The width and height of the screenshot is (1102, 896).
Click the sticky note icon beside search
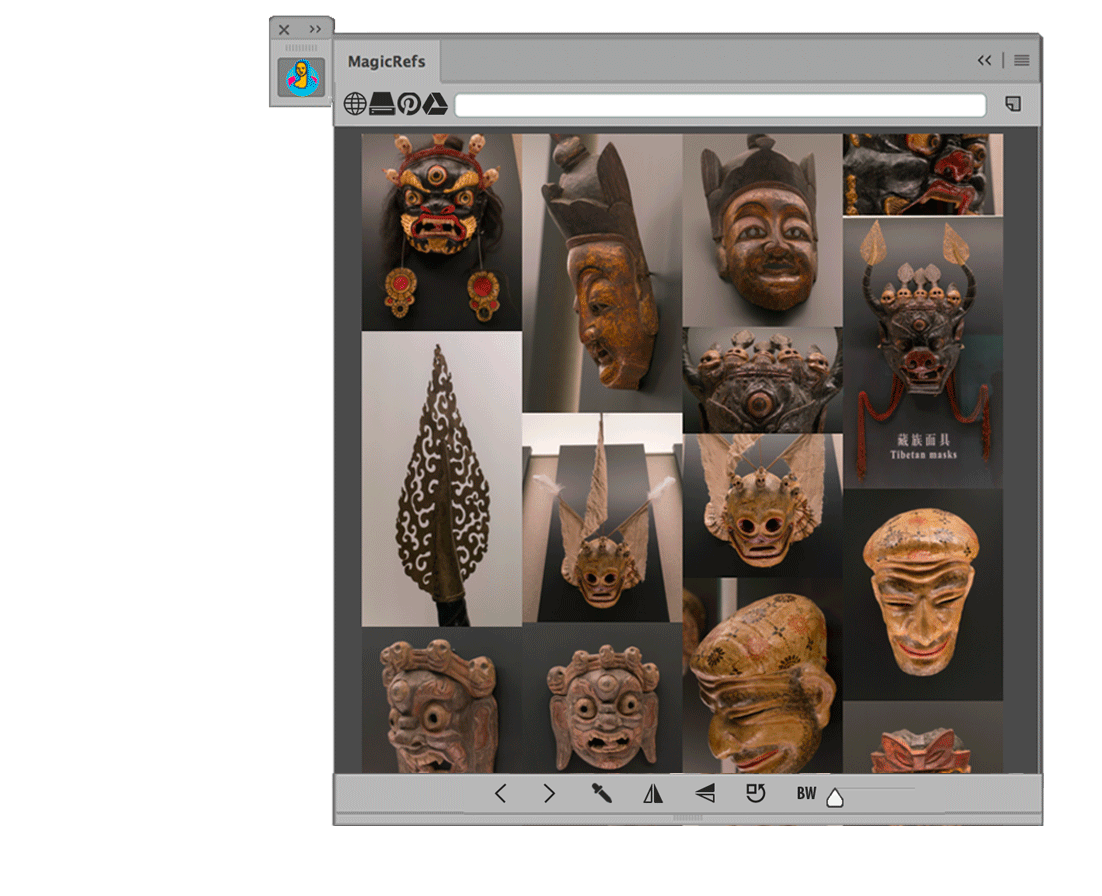pos(1013,104)
